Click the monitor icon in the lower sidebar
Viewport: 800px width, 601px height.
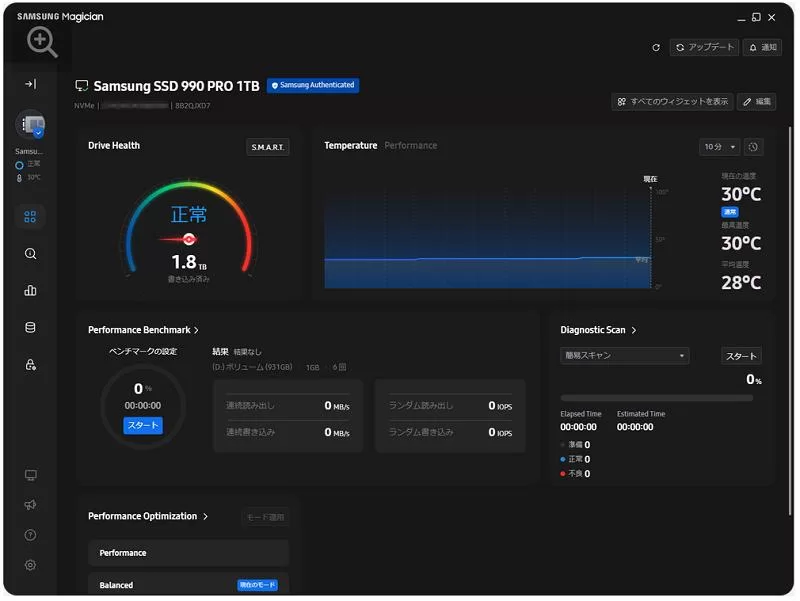click(30, 475)
